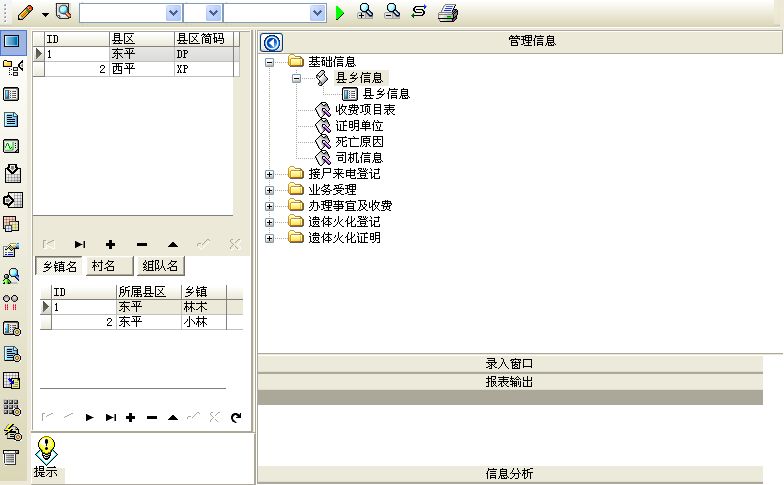Screen dimensions: 784x485
Task: Add a record with township navigator plus
Action: 131,418
